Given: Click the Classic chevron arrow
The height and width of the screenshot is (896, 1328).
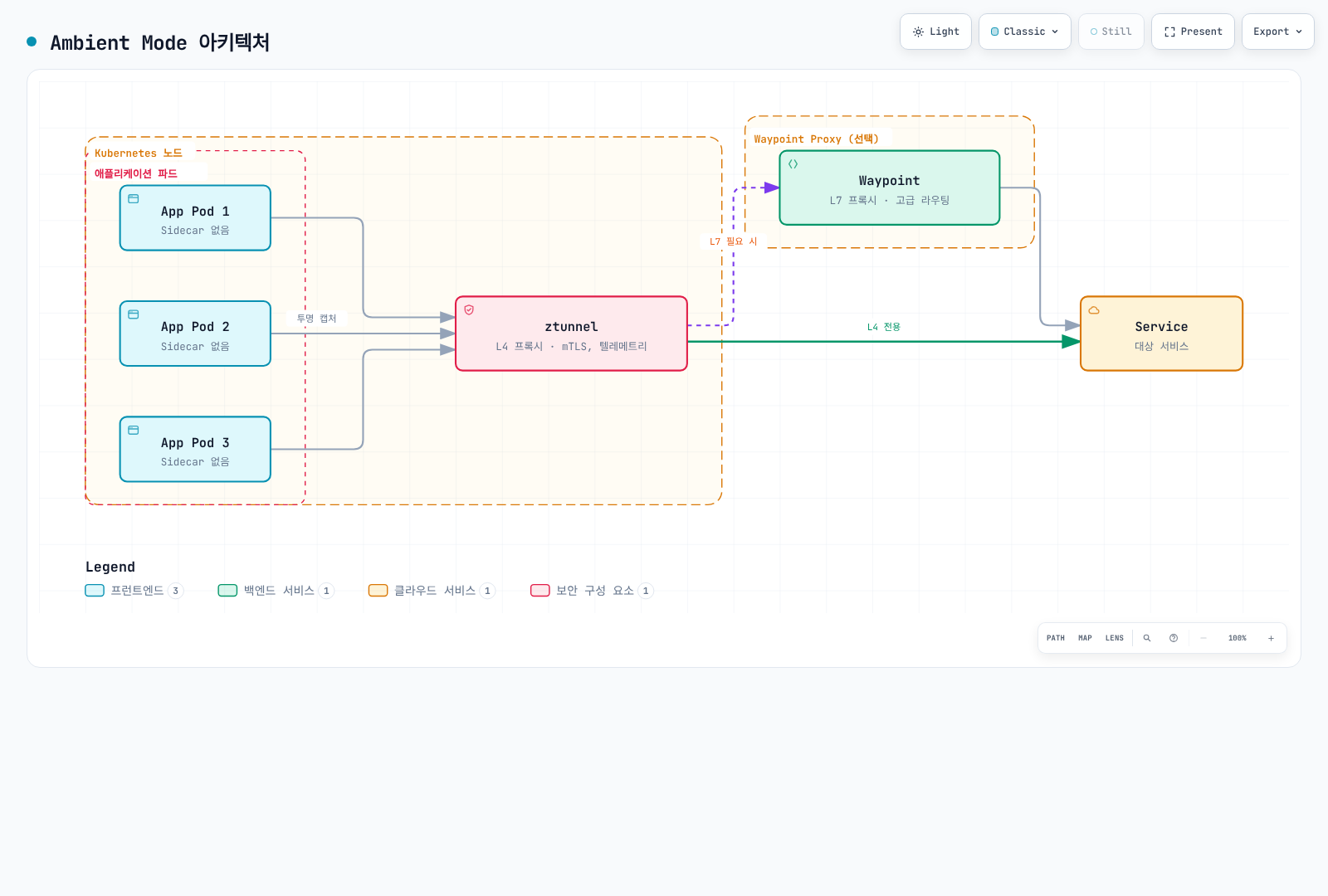Looking at the screenshot, I should 1055,32.
